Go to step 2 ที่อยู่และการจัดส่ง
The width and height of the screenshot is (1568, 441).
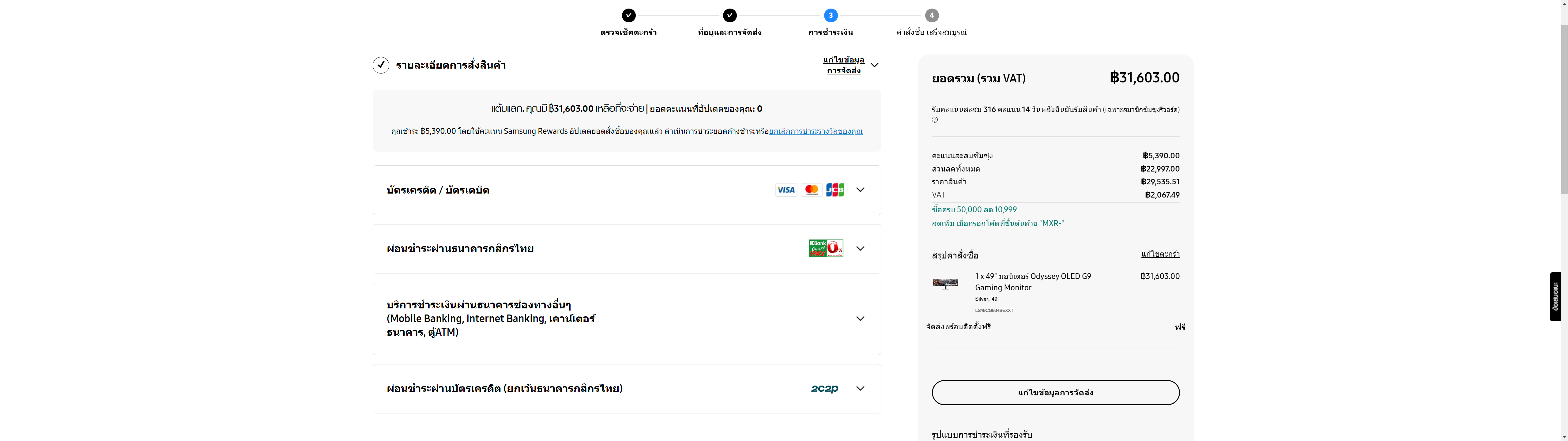pyautogui.click(x=730, y=15)
